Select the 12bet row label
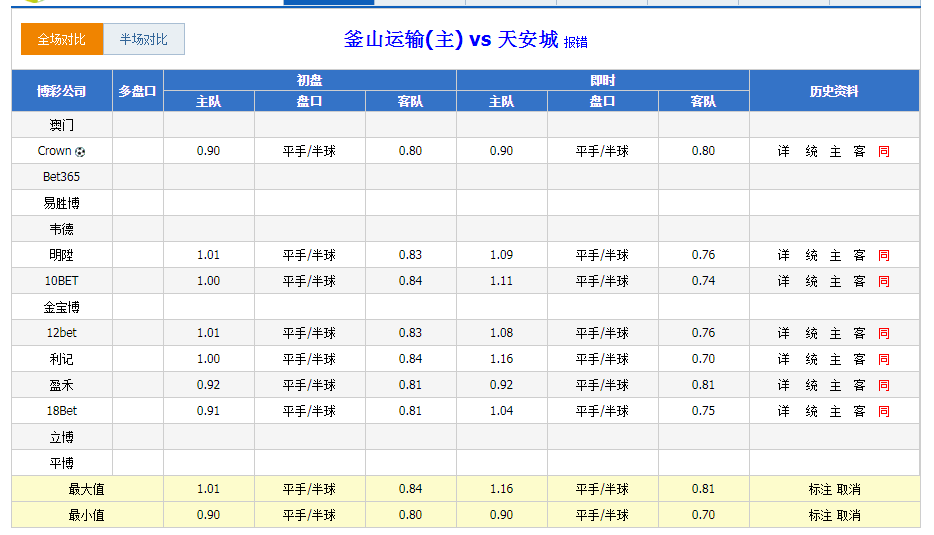 61,333
